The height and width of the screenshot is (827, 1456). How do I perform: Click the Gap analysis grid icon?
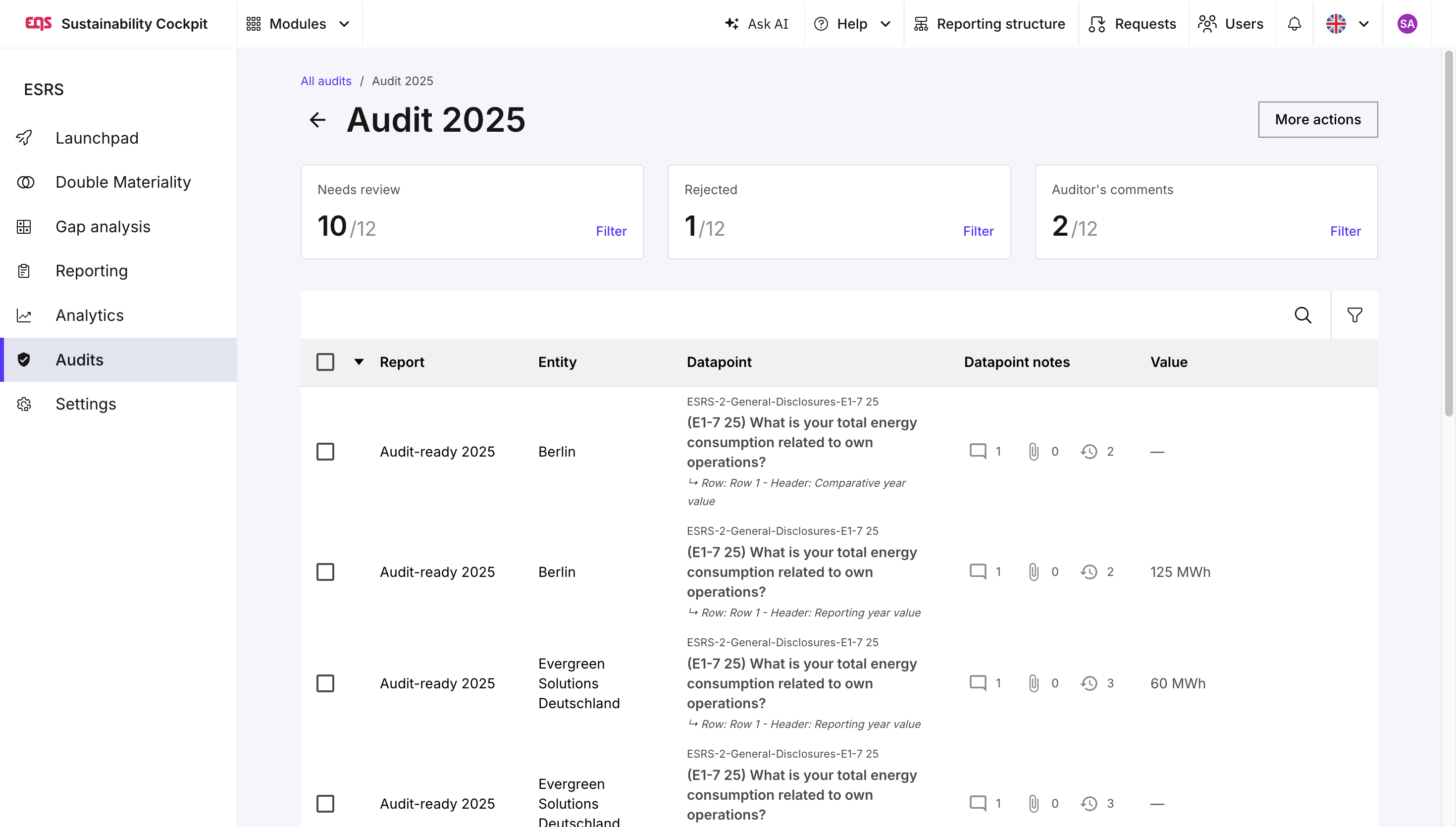24,227
